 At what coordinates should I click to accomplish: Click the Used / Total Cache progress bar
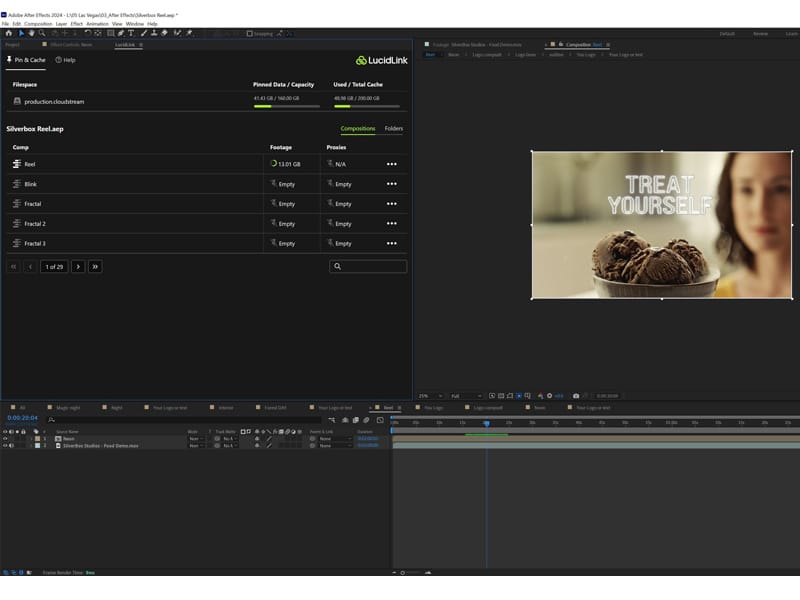(367, 106)
